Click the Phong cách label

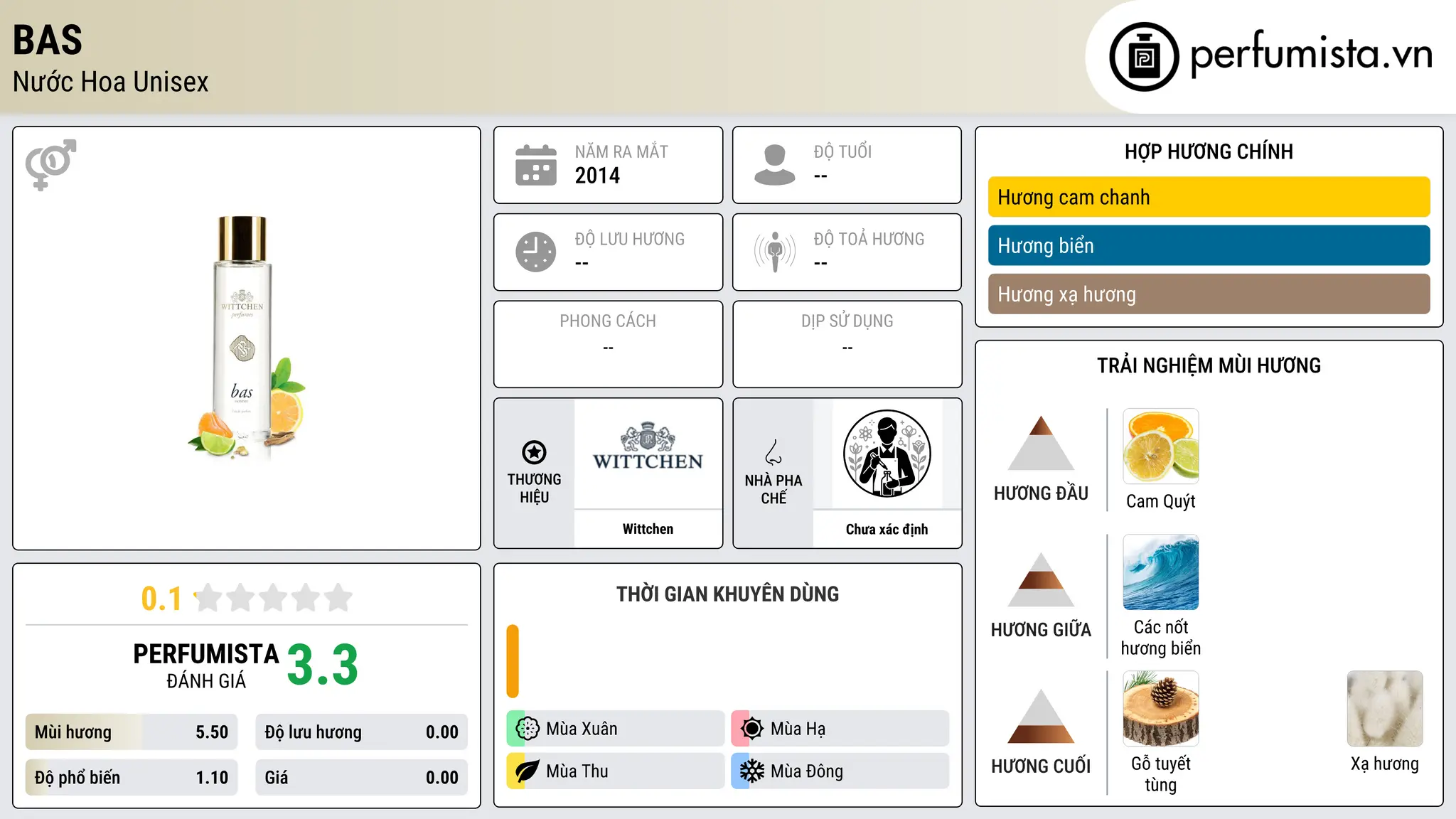tap(608, 321)
